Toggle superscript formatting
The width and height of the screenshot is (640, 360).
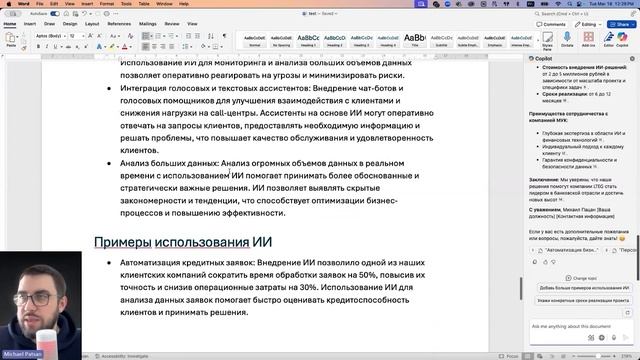click(86, 47)
